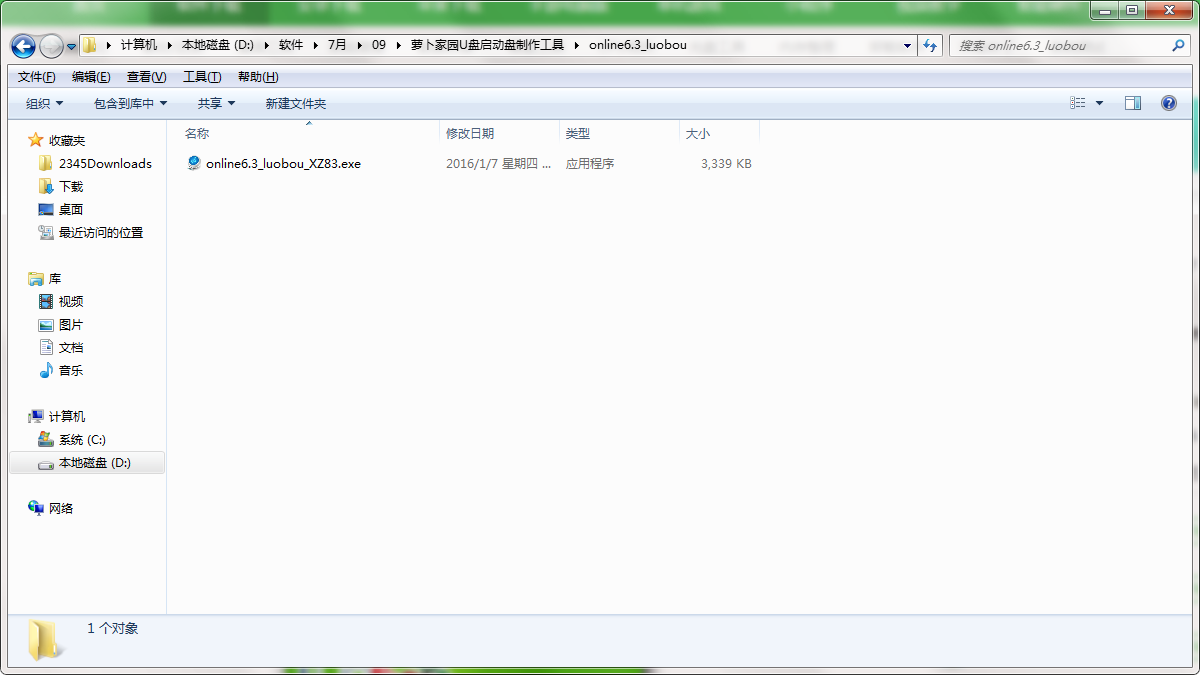Open the address bar history dropdown

pyautogui.click(x=907, y=45)
